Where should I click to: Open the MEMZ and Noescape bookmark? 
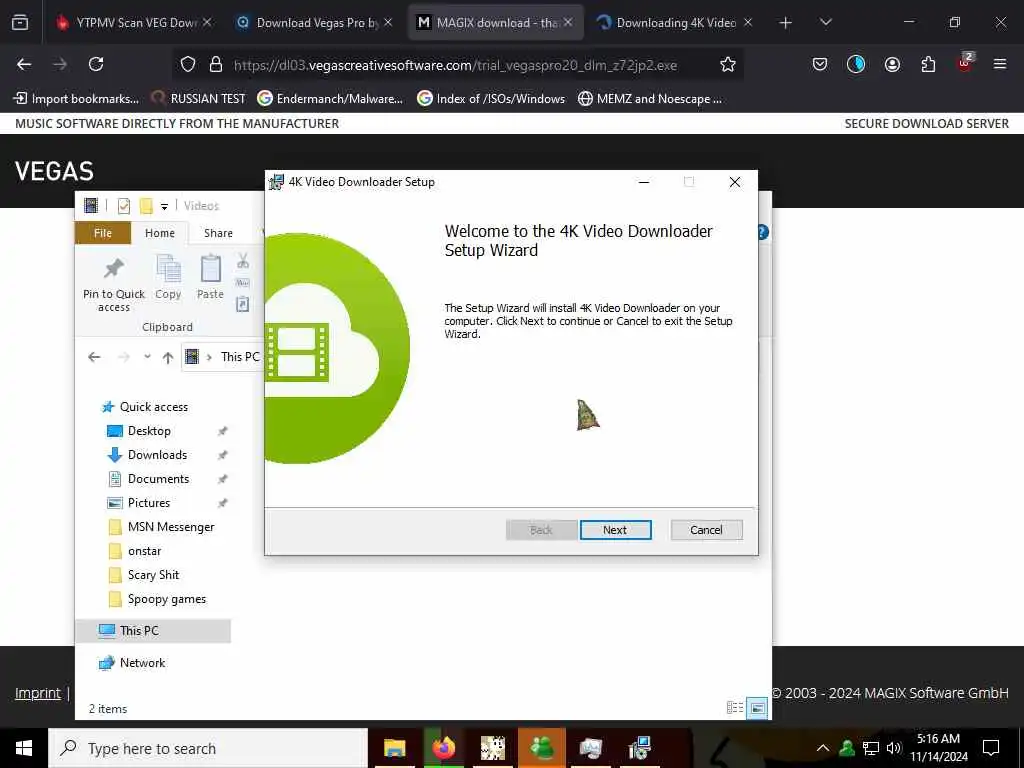650,99
